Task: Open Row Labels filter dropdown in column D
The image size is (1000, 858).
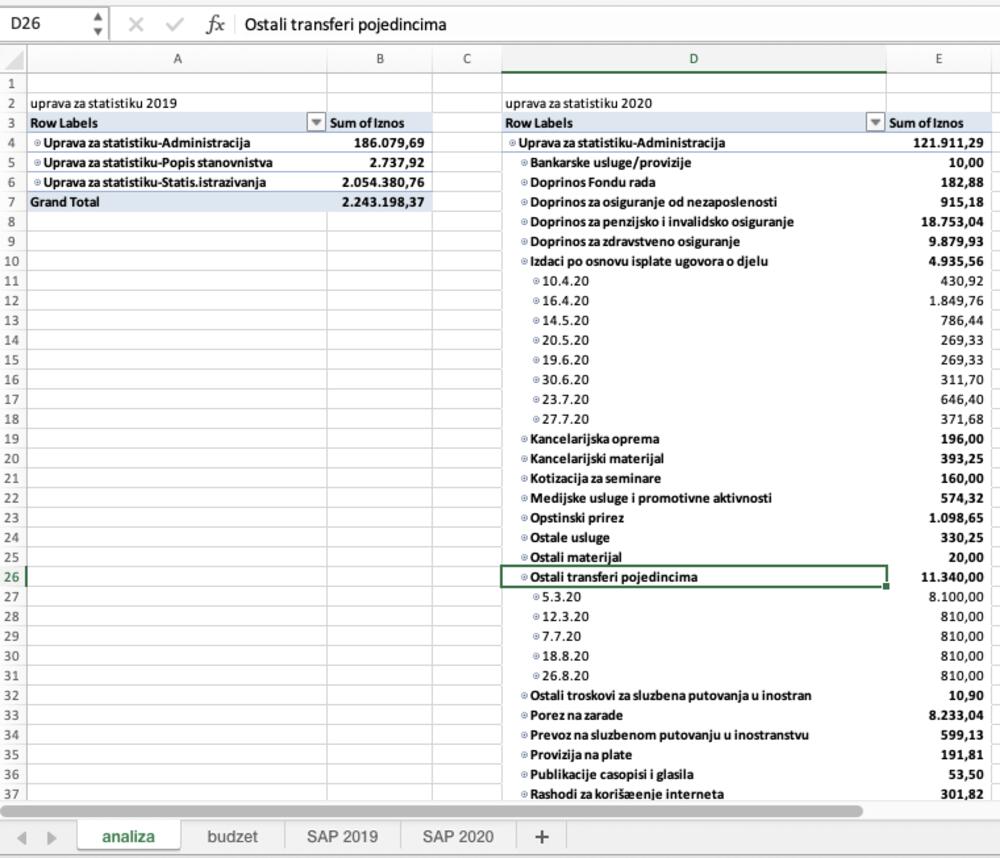Action: coord(876,123)
